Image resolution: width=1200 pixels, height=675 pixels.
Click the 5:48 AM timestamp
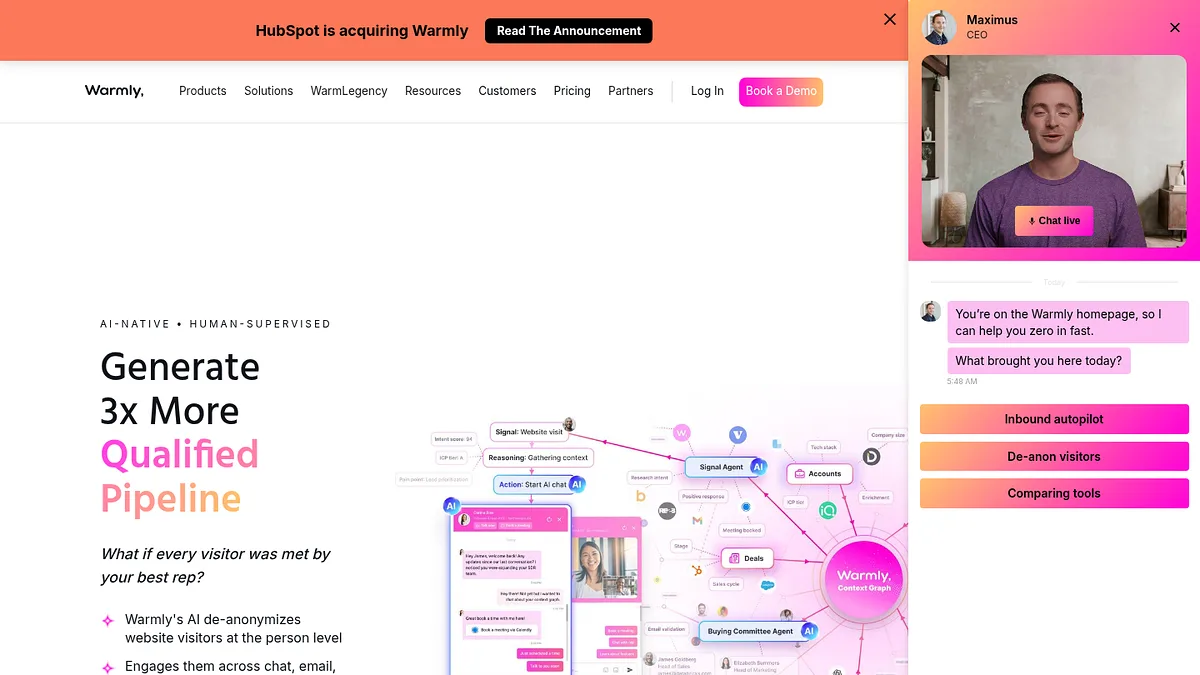tap(963, 381)
